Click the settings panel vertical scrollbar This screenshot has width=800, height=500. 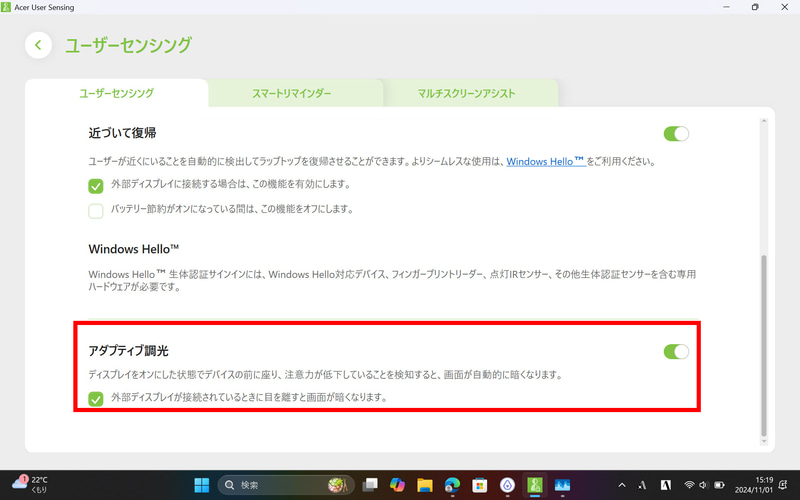click(x=764, y=344)
